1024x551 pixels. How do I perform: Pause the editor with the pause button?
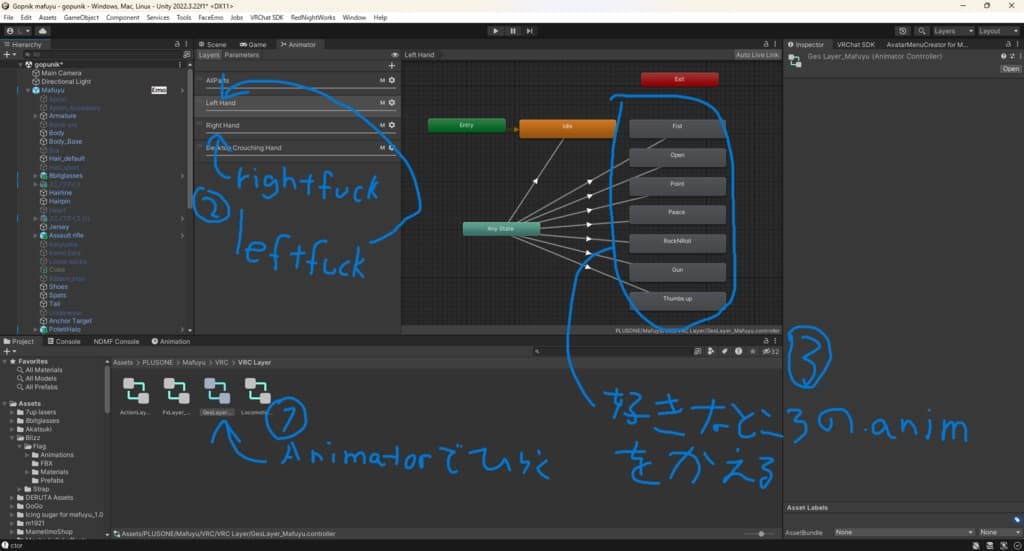click(x=513, y=31)
